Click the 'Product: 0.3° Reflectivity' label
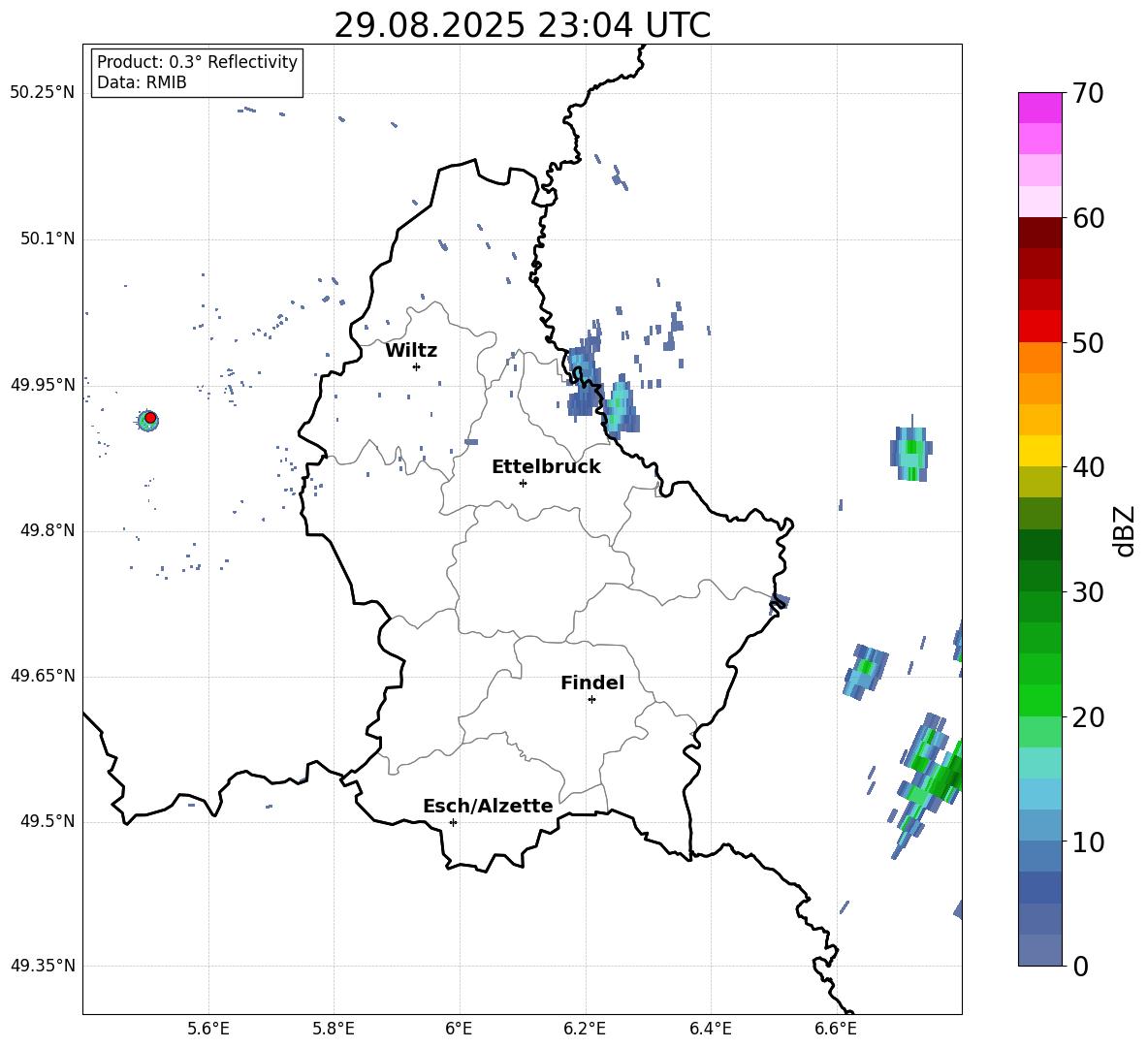 (x=197, y=62)
